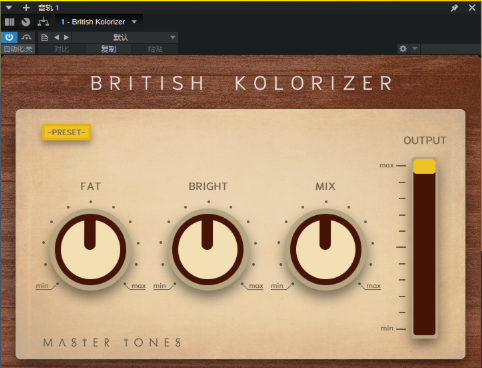Pin the plugin window

point(454,8)
